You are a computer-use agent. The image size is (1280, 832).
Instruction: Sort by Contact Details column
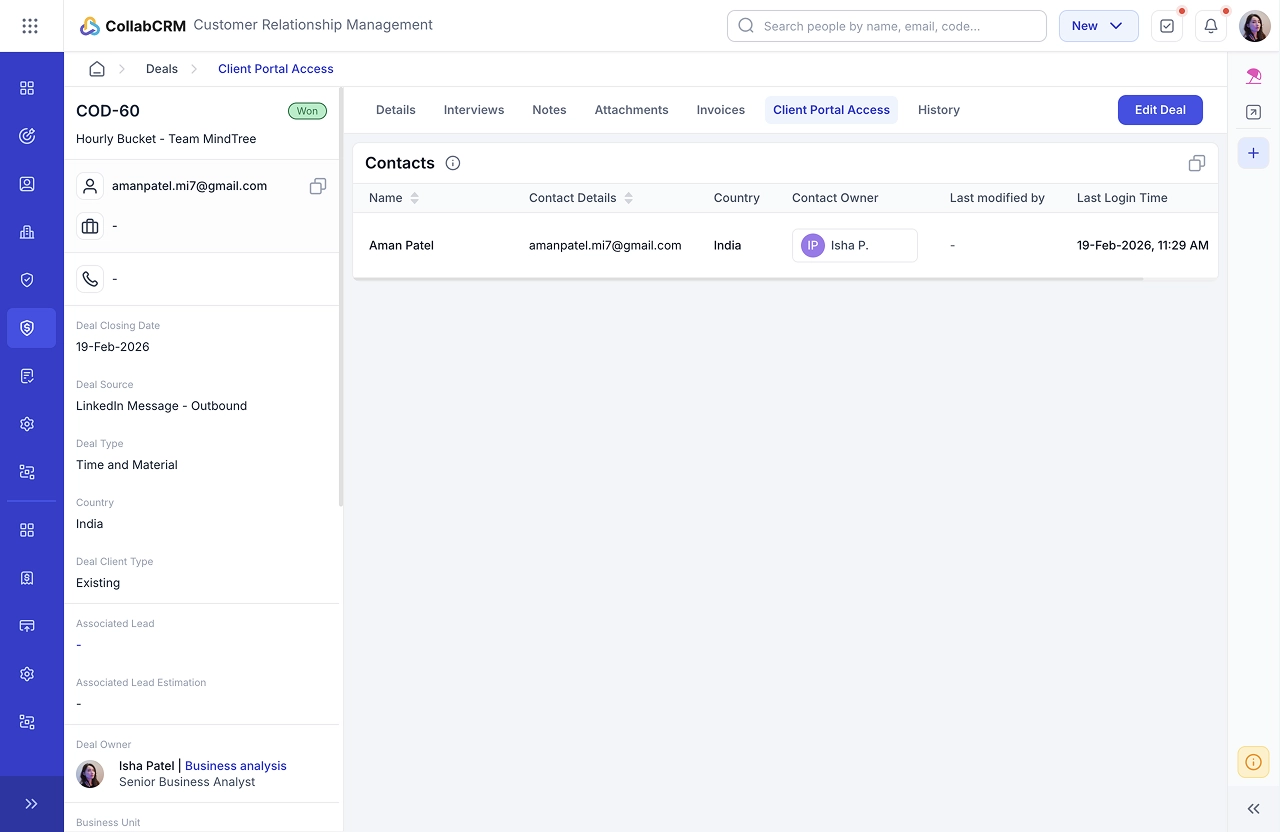629,198
